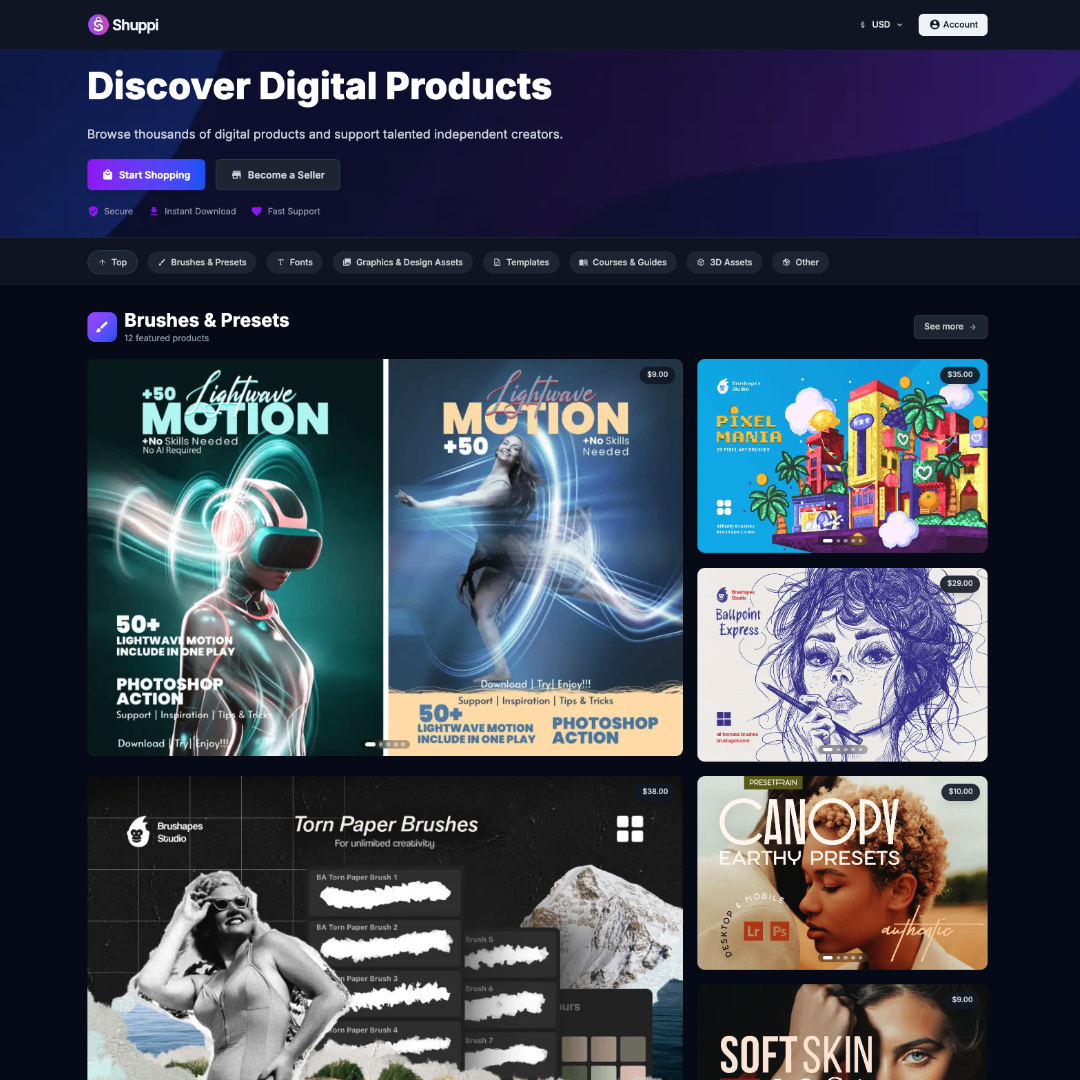1080x1080 pixels.
Task: Click Canopy presets carousel slide indicator
Action: (x=842, y=957)
